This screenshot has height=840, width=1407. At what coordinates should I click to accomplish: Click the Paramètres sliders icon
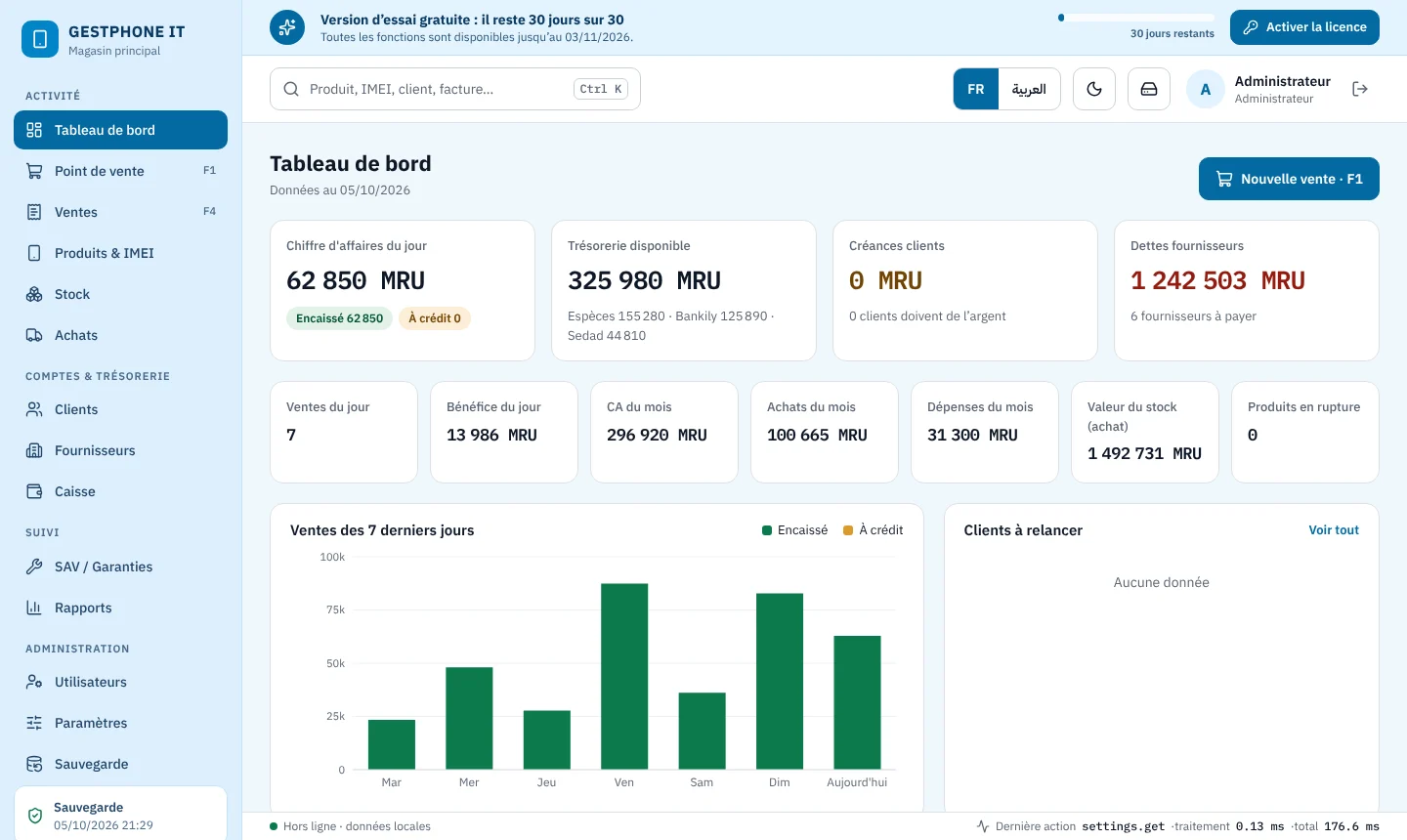[x=34, y=723]
